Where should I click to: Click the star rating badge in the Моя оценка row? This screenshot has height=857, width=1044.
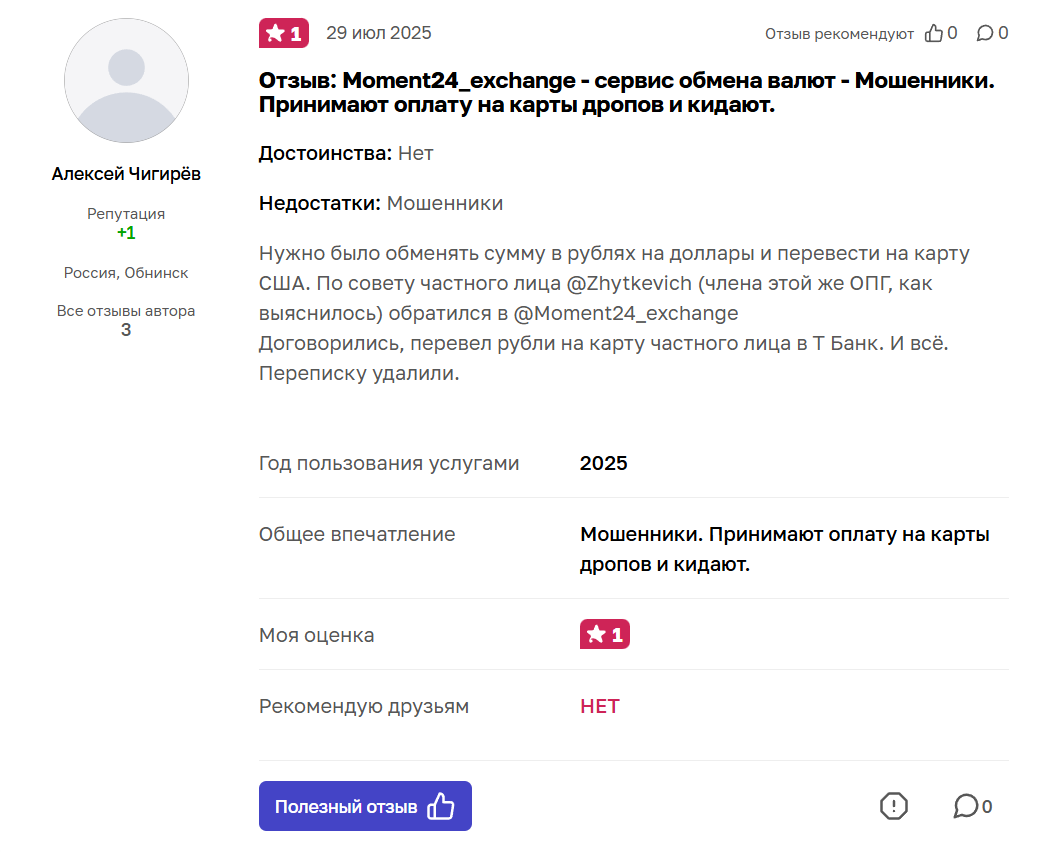[x=604, y=634]
